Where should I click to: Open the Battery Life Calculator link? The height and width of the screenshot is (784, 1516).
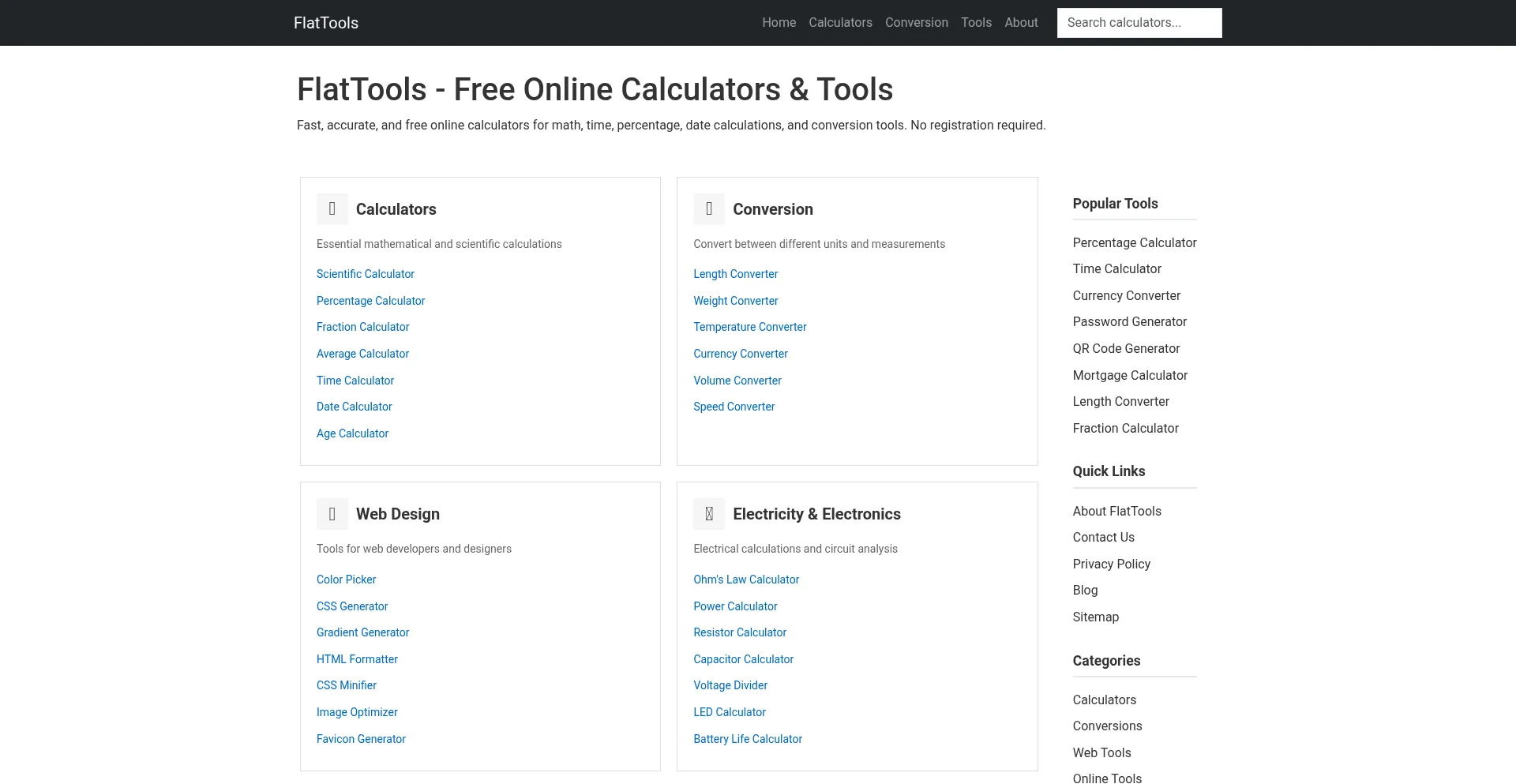747,739
